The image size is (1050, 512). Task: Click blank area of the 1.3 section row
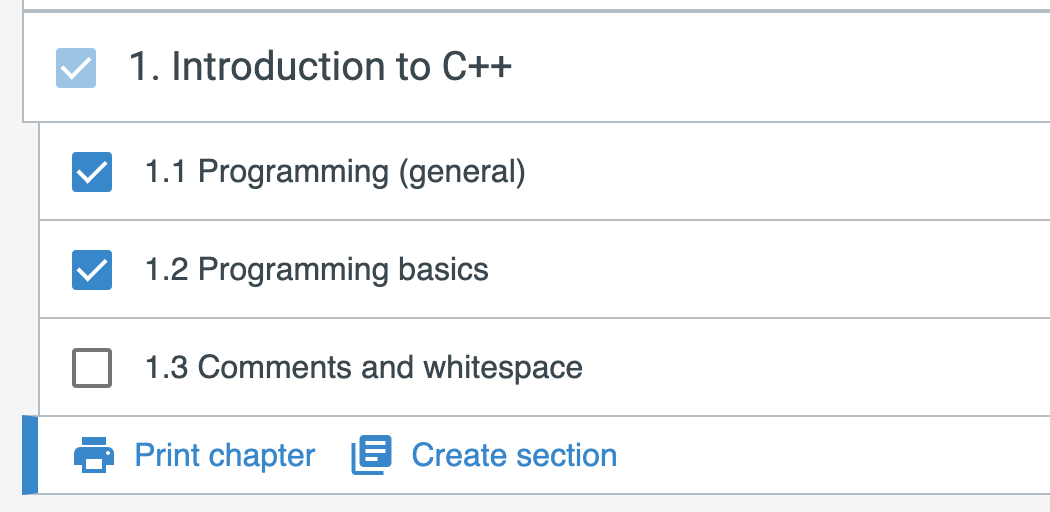pyautogui.click(x=817, y=367)
